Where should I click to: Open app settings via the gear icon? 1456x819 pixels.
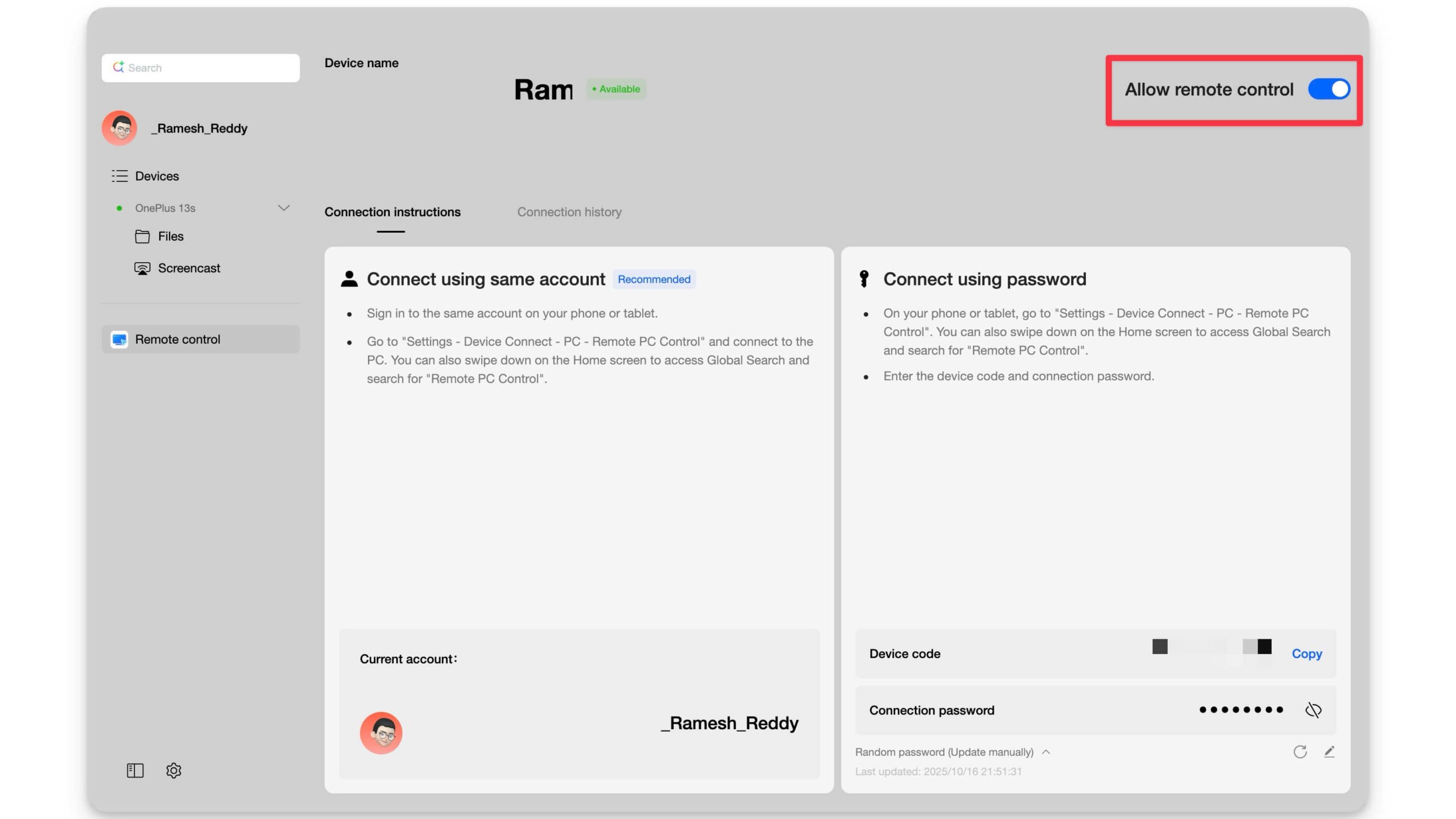click(x=173, y=771)
